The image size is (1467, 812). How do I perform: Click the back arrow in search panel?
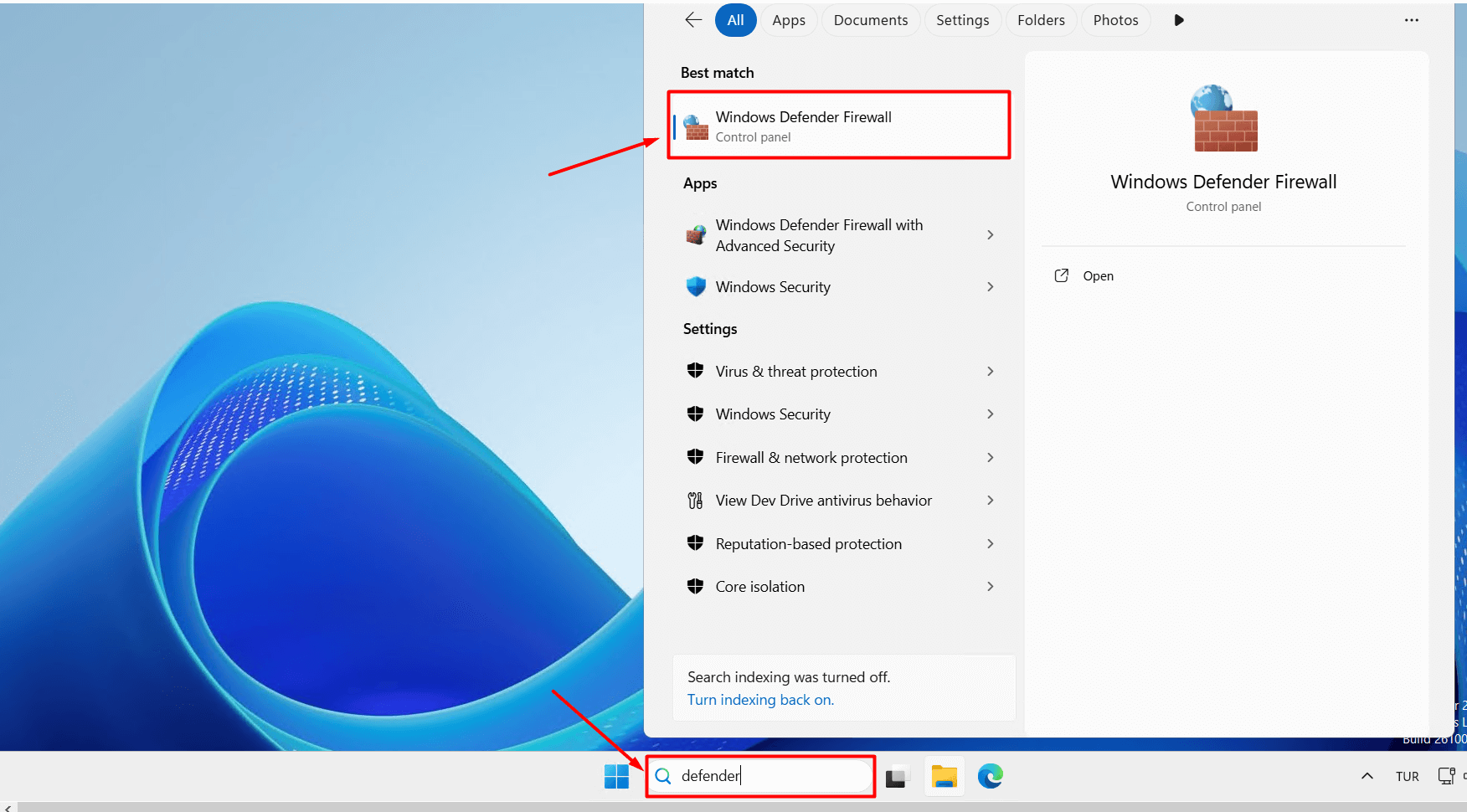point(693,20)
